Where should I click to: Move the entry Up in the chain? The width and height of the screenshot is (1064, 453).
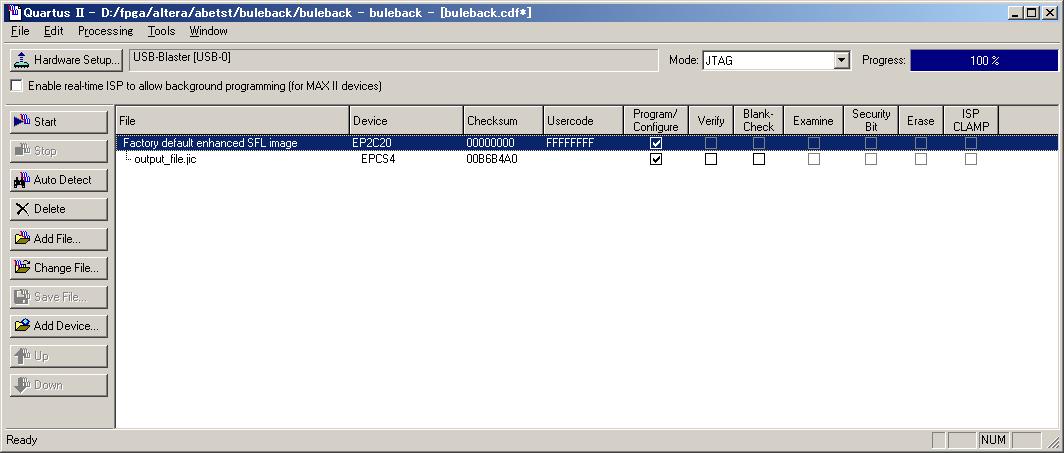pyautogui.click(x=58, y=356)
